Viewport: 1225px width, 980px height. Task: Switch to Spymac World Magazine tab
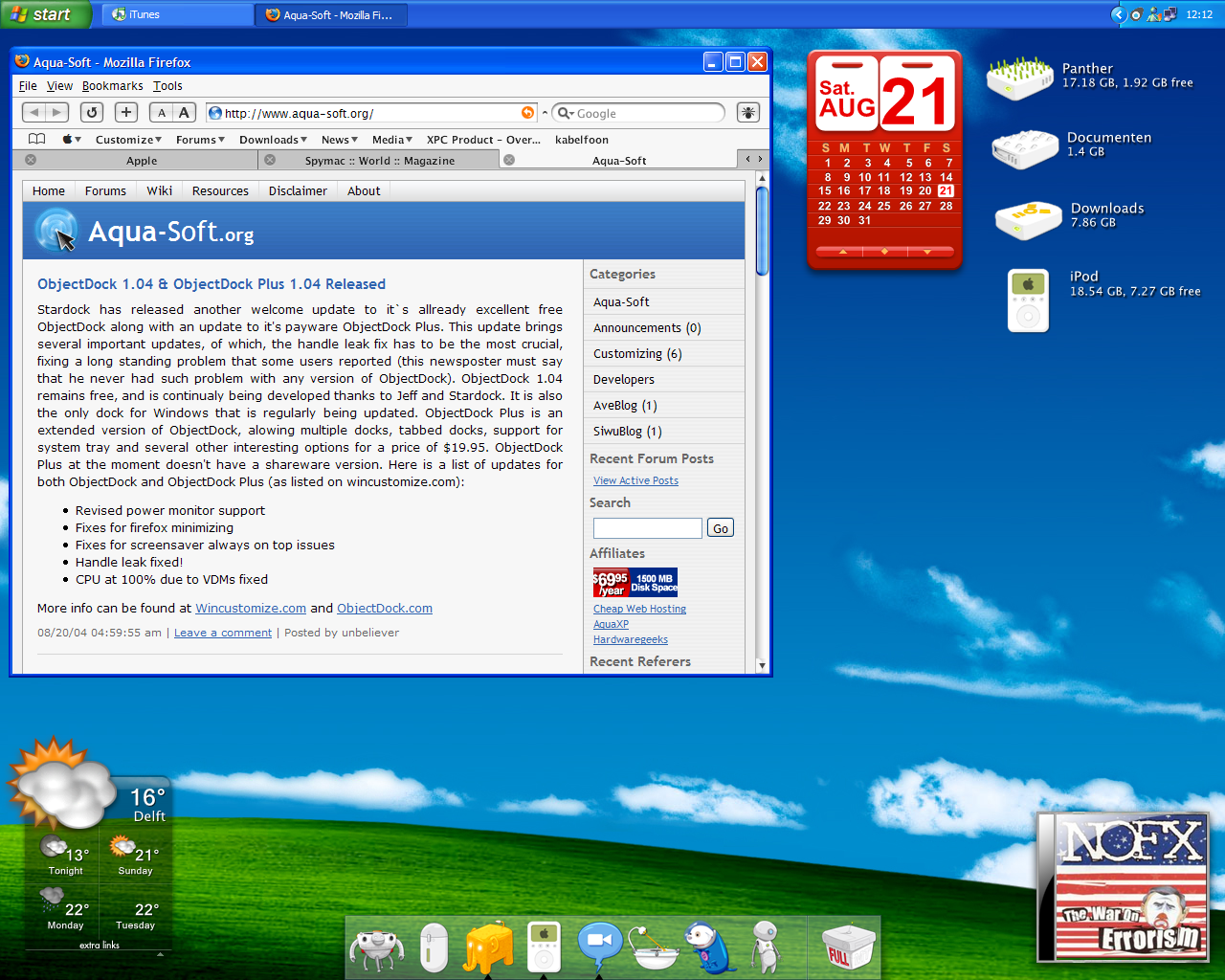[379, 160]
